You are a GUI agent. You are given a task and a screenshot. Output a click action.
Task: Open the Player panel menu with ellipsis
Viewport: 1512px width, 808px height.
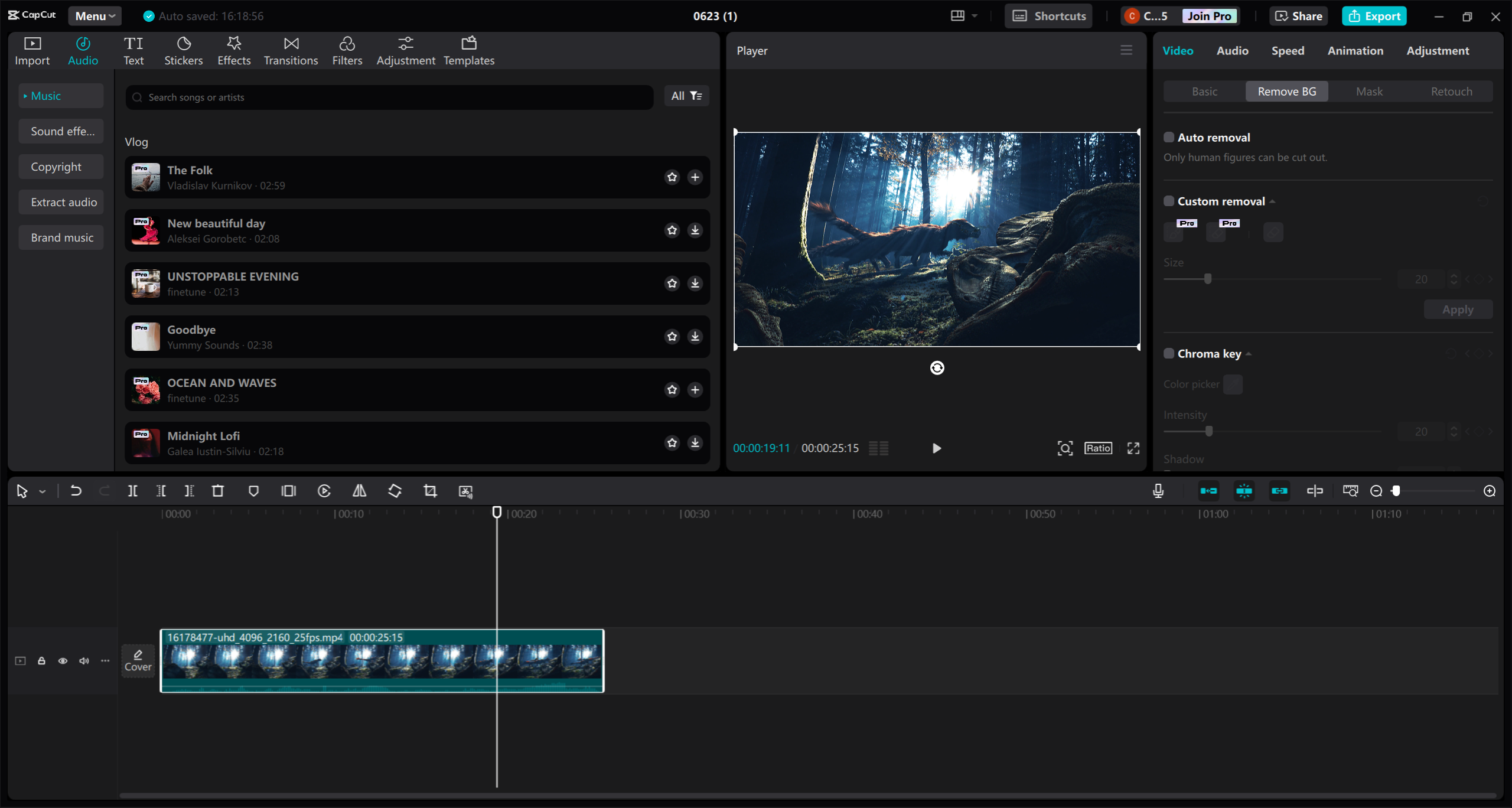(1127, 50)
